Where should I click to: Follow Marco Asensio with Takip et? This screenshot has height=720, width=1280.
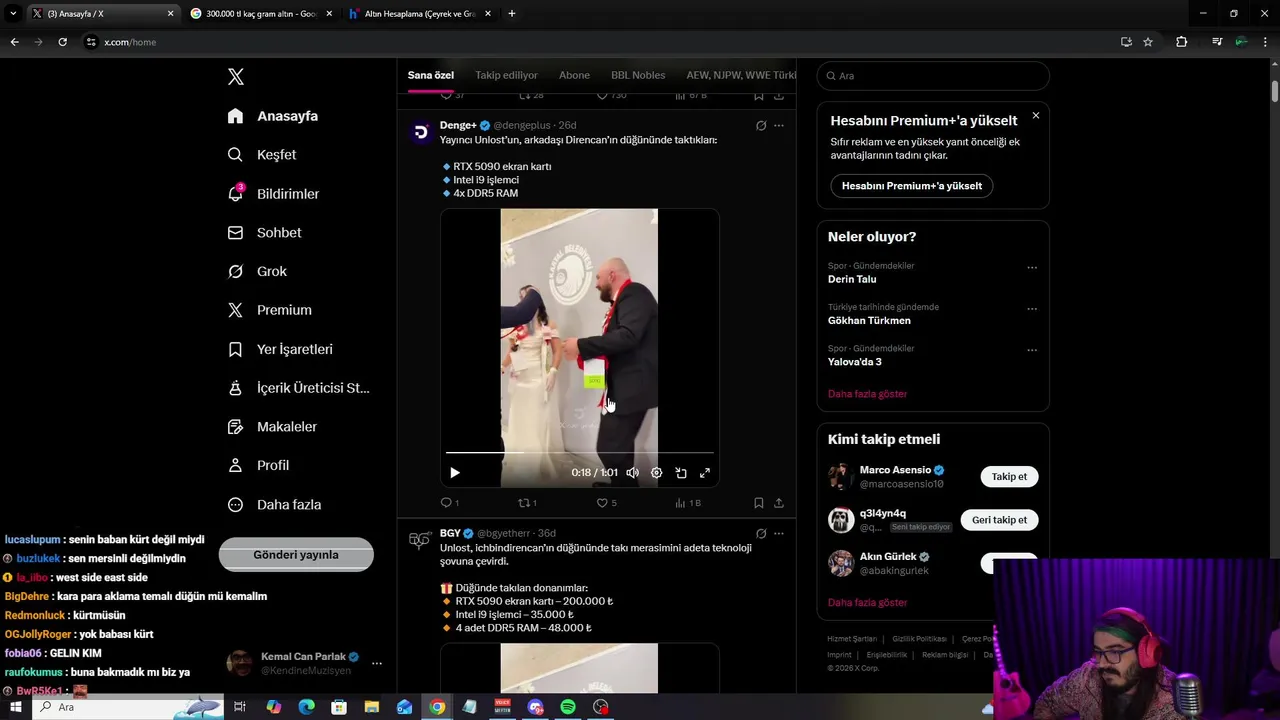1009,477
